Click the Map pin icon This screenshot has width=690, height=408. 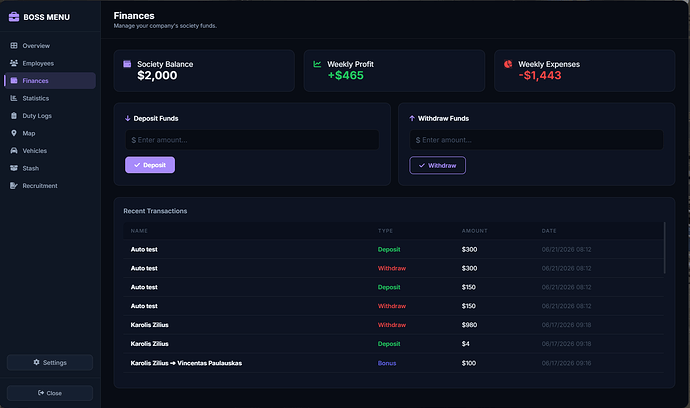14,133
